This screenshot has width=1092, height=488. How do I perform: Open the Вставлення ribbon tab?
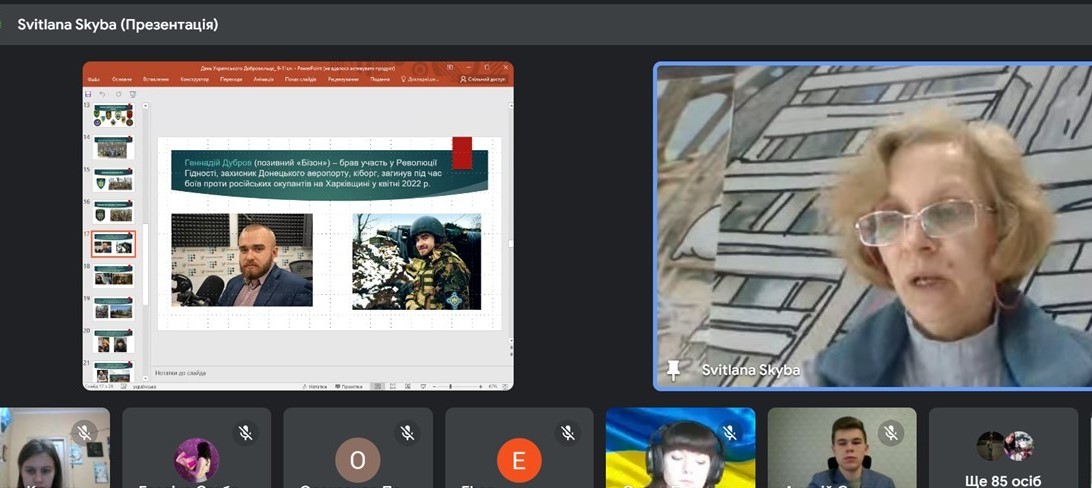[x=156, y=79]
